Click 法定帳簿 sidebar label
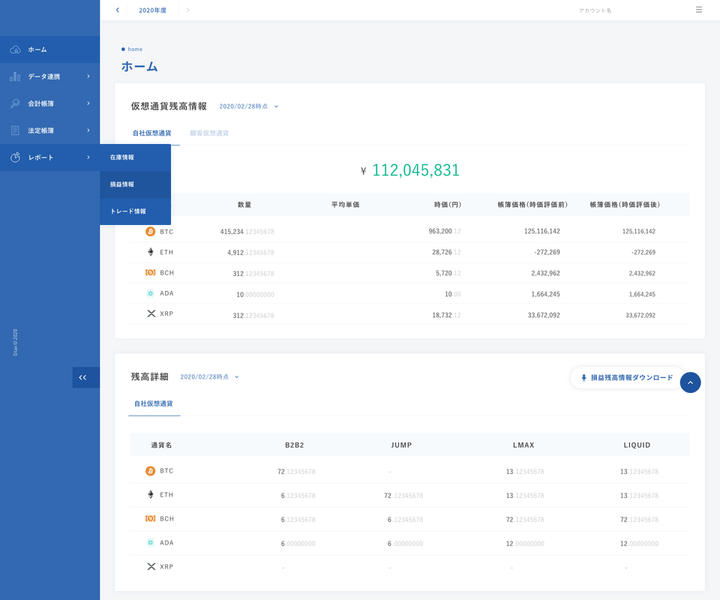This screenshot has height=600, width=720. (41, 131)
